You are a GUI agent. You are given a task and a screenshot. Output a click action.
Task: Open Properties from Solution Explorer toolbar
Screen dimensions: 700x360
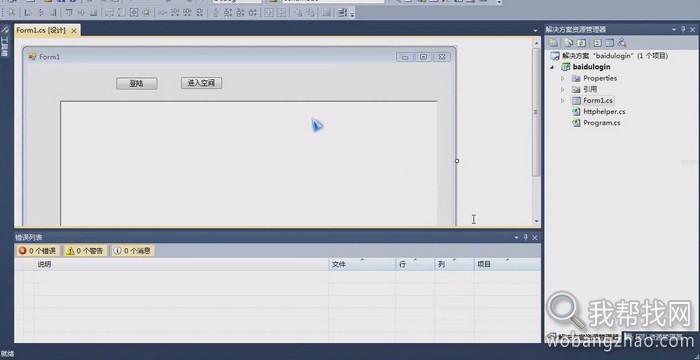554,43
